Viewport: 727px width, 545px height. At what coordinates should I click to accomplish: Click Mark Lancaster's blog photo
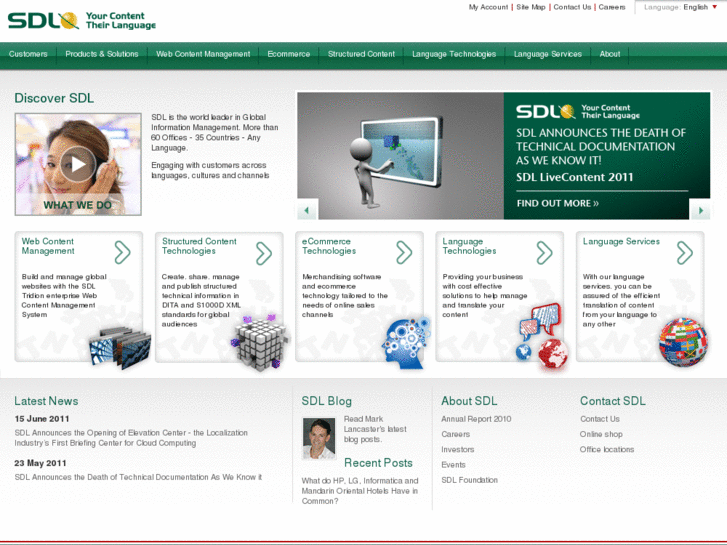[x=319, y=438]
